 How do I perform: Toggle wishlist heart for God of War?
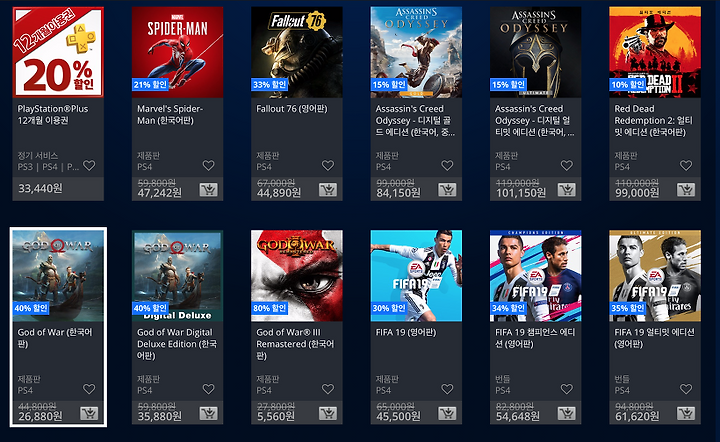pos(89,389)
